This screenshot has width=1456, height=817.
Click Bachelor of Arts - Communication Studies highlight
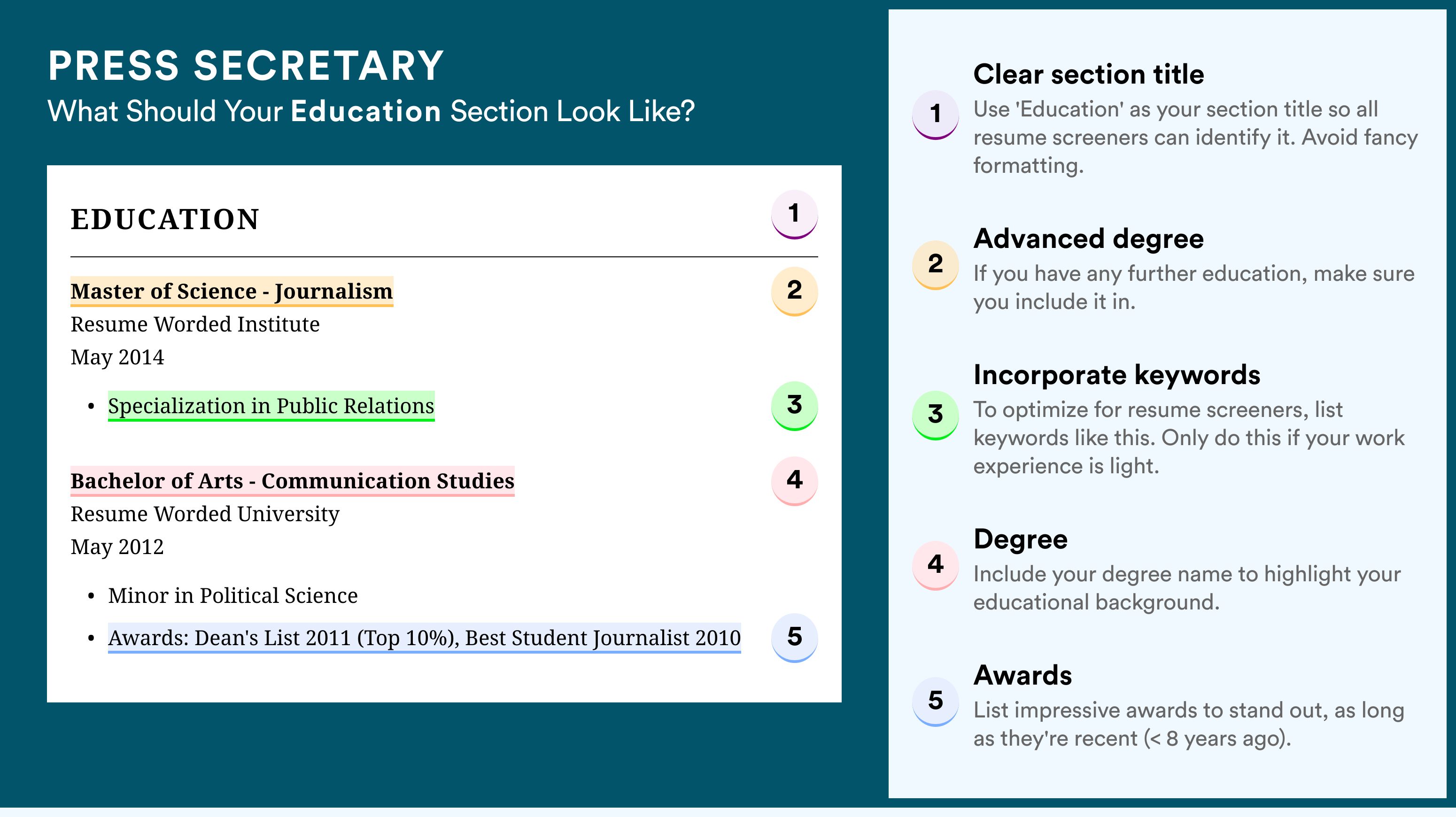[292, 481]
